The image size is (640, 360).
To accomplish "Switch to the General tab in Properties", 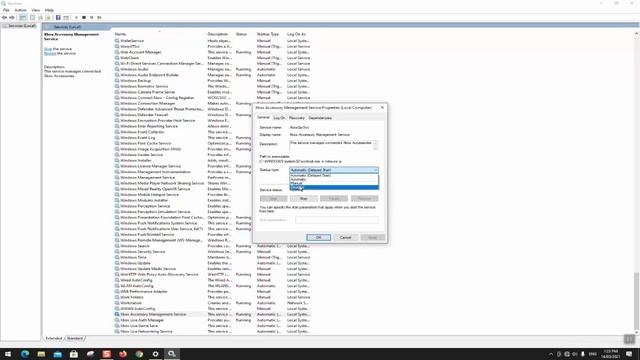I will tap(263, 118).
